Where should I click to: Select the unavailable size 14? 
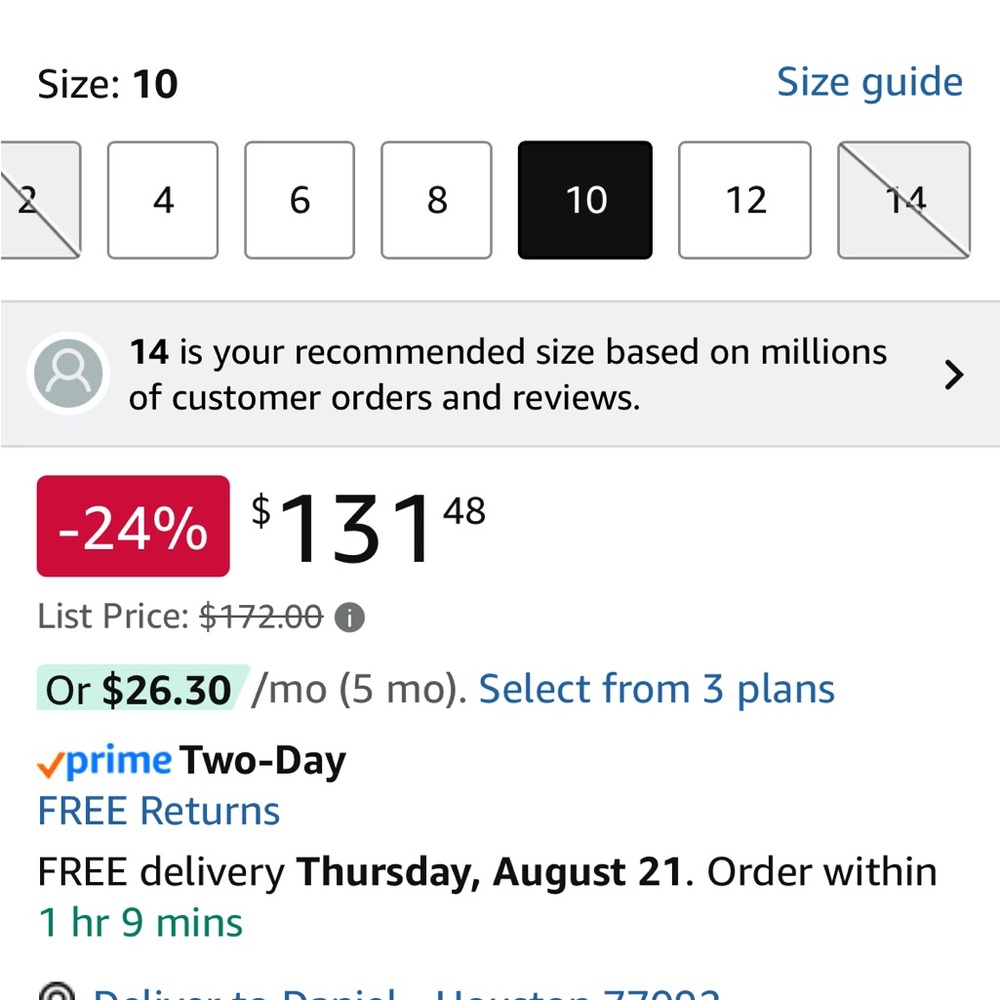tap(904, 200)
